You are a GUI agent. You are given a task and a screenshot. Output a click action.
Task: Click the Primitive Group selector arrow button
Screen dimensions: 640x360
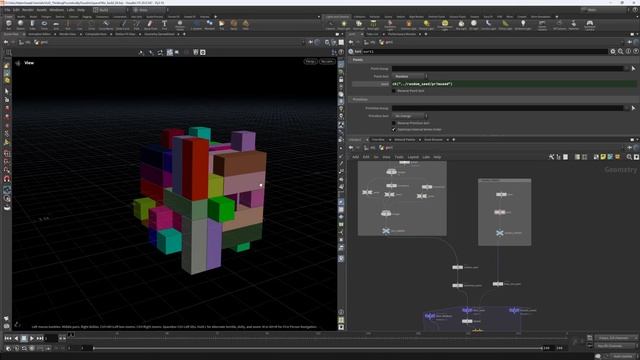tap(633, 108)
